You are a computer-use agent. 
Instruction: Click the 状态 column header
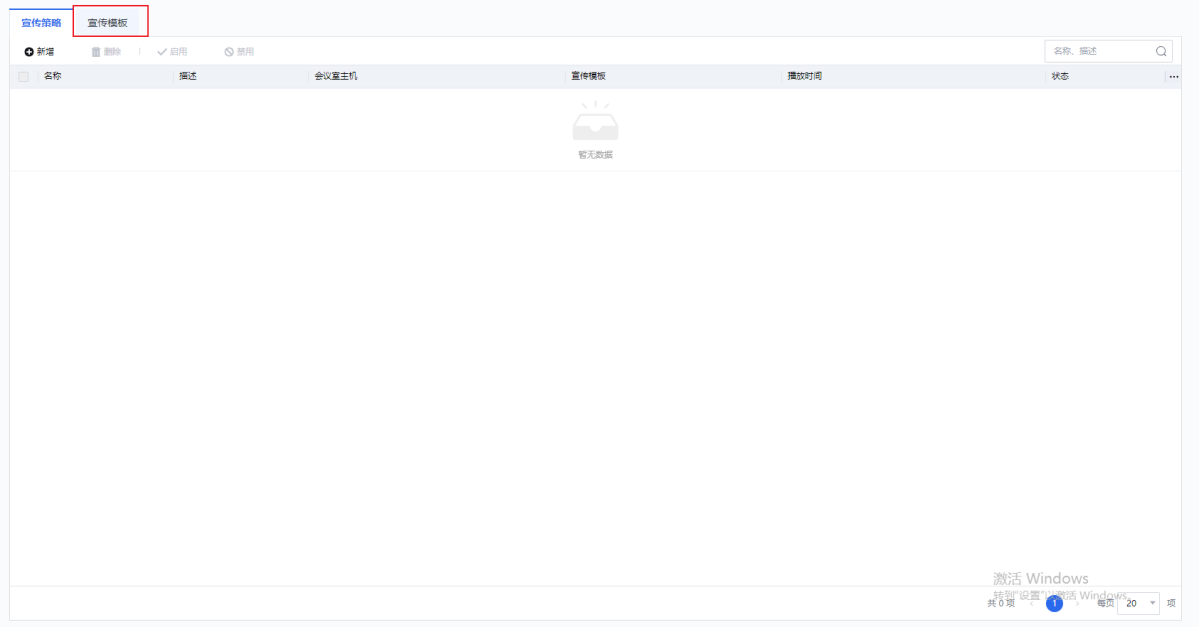point(1060,77)
